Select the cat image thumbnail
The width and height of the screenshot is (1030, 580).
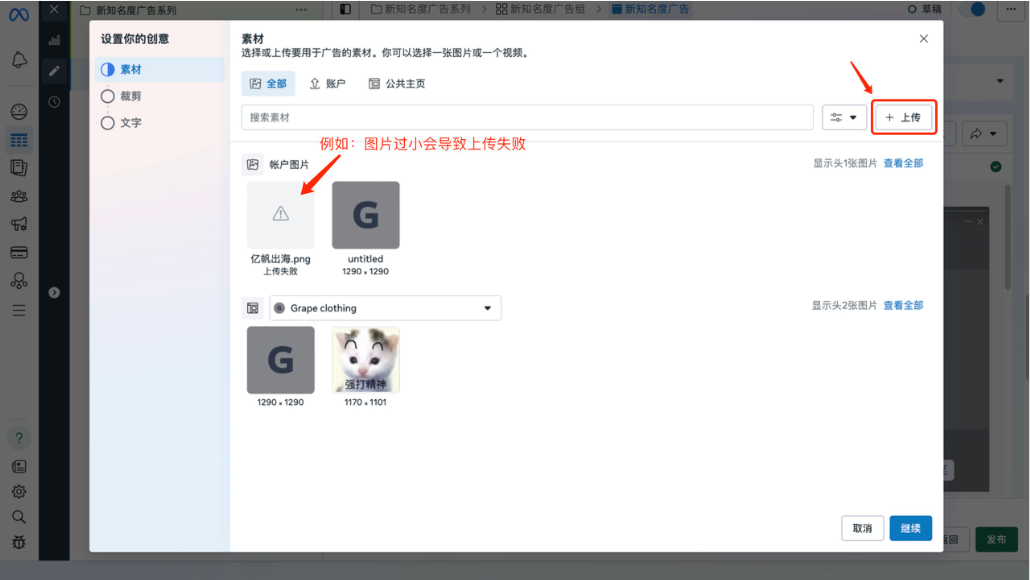365,360
